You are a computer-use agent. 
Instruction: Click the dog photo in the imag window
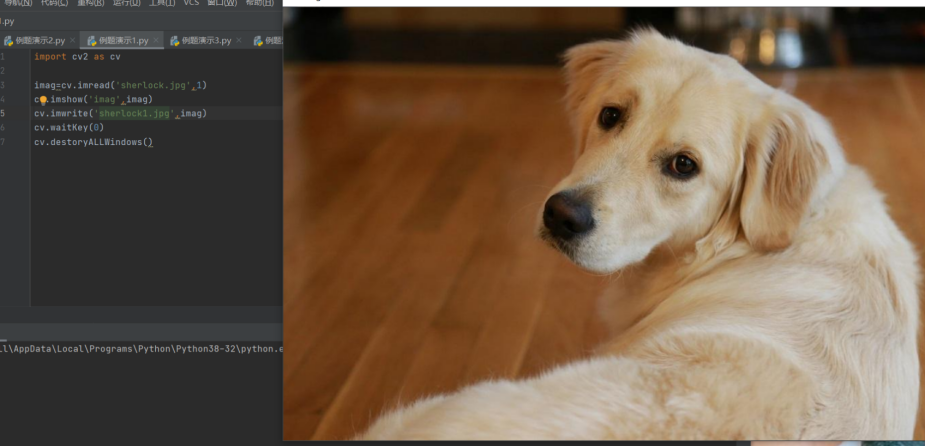coord(604,223)
